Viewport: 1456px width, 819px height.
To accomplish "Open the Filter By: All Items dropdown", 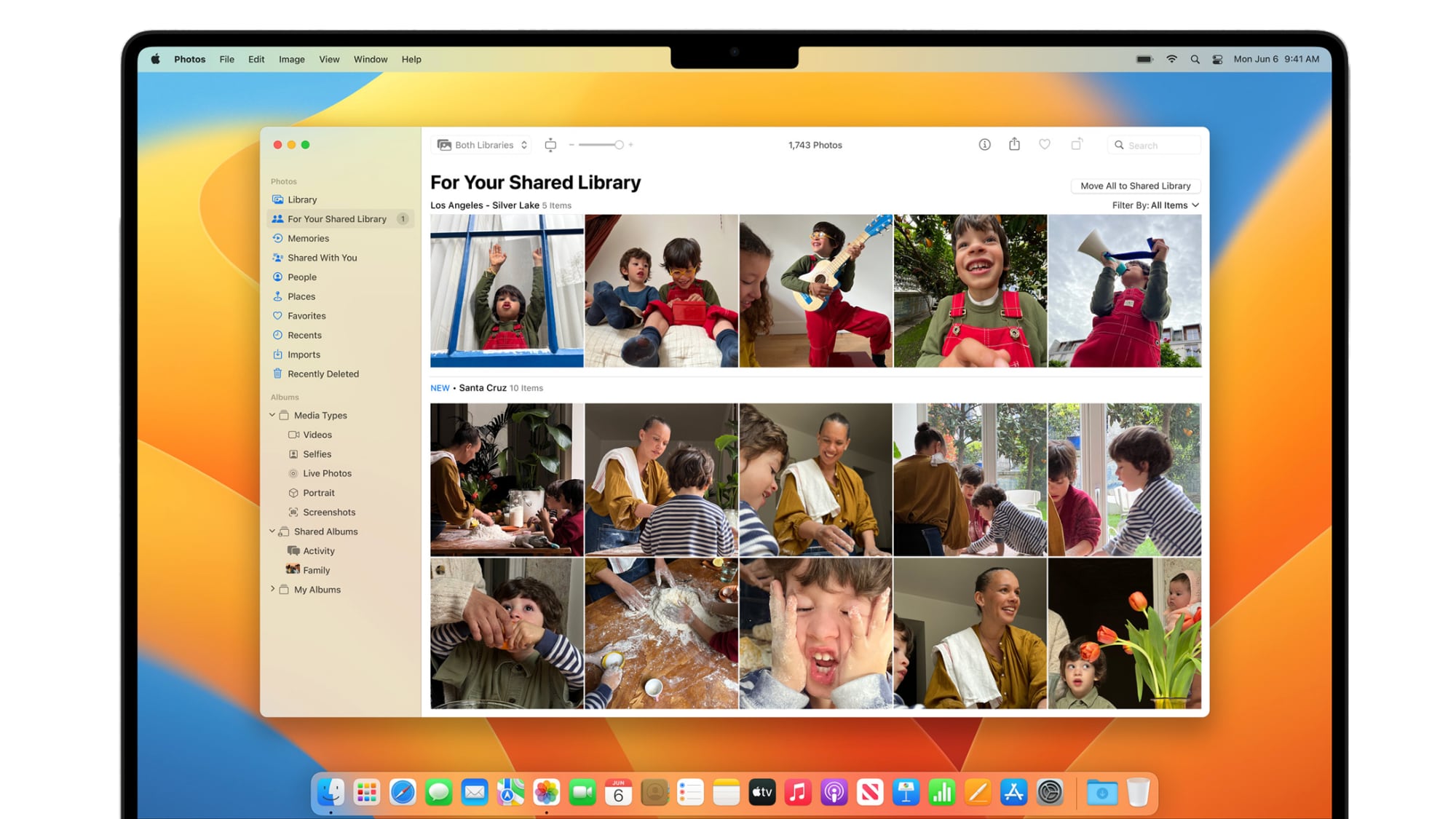I will pos(1155,205).
